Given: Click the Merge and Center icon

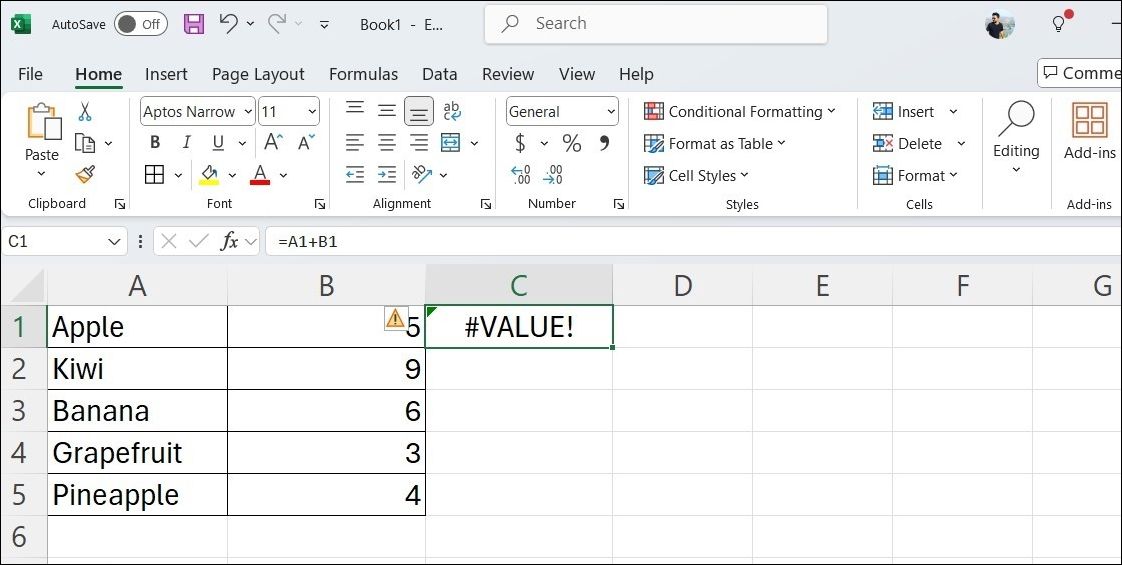Looking at the screenshot, I should click(x=450, y=143).
